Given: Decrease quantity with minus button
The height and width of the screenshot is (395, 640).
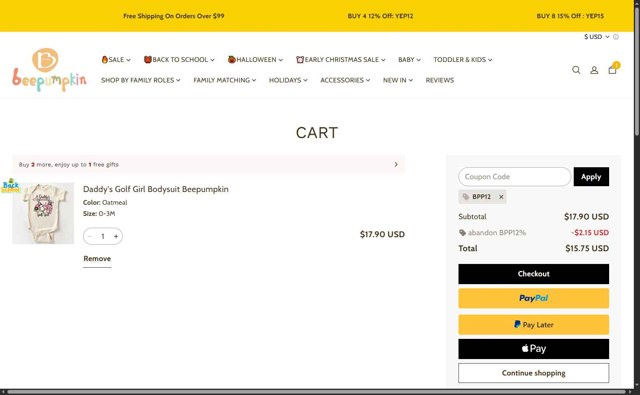Looking at the screenshot, I should tap(90, 236).
